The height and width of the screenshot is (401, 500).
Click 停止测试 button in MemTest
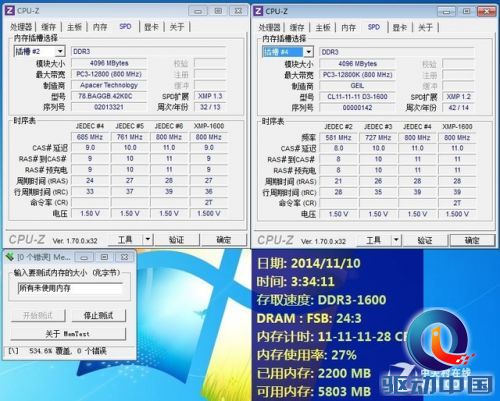point(99,315)
